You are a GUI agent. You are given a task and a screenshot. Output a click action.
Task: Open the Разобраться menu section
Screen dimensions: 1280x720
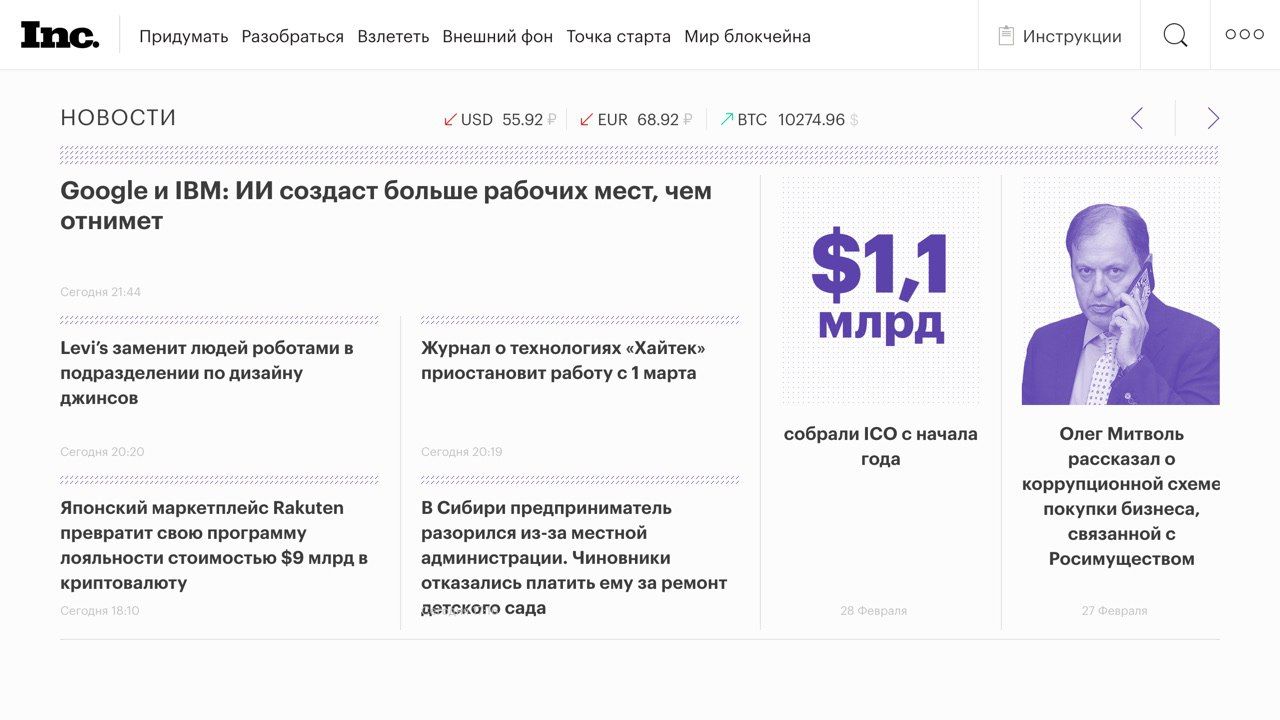pos(292,37)
